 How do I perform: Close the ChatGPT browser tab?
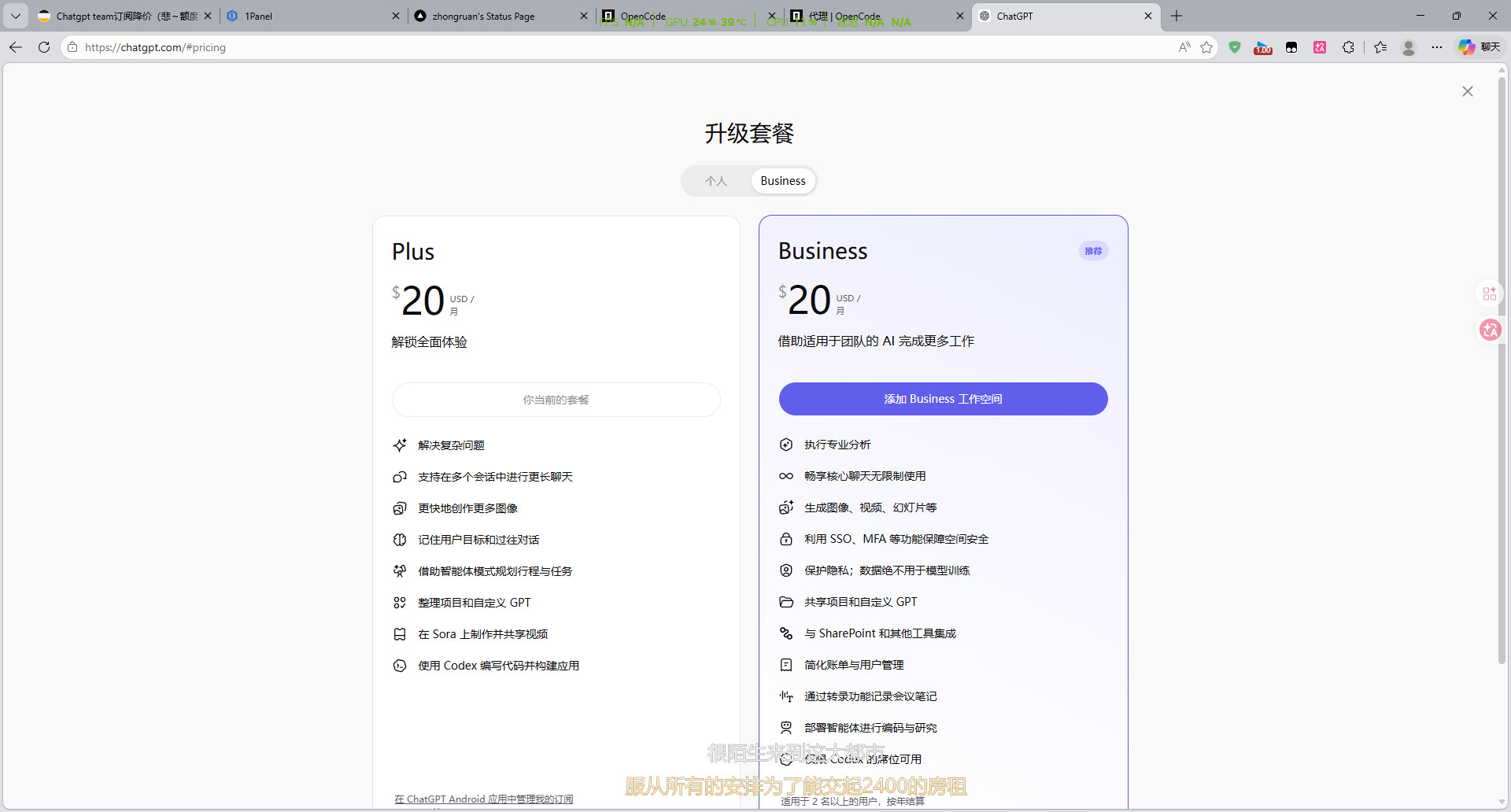point(1147,16)
